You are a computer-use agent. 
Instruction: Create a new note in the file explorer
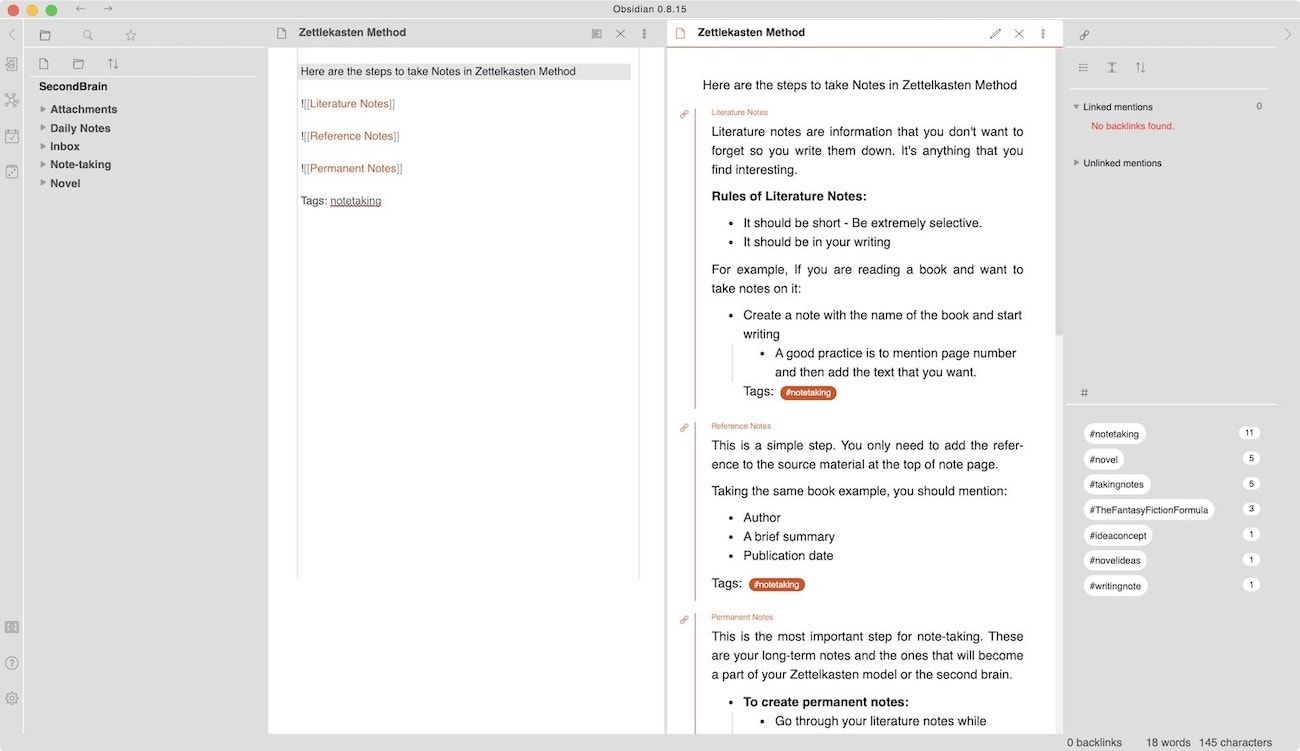click(x=44, y=64)
